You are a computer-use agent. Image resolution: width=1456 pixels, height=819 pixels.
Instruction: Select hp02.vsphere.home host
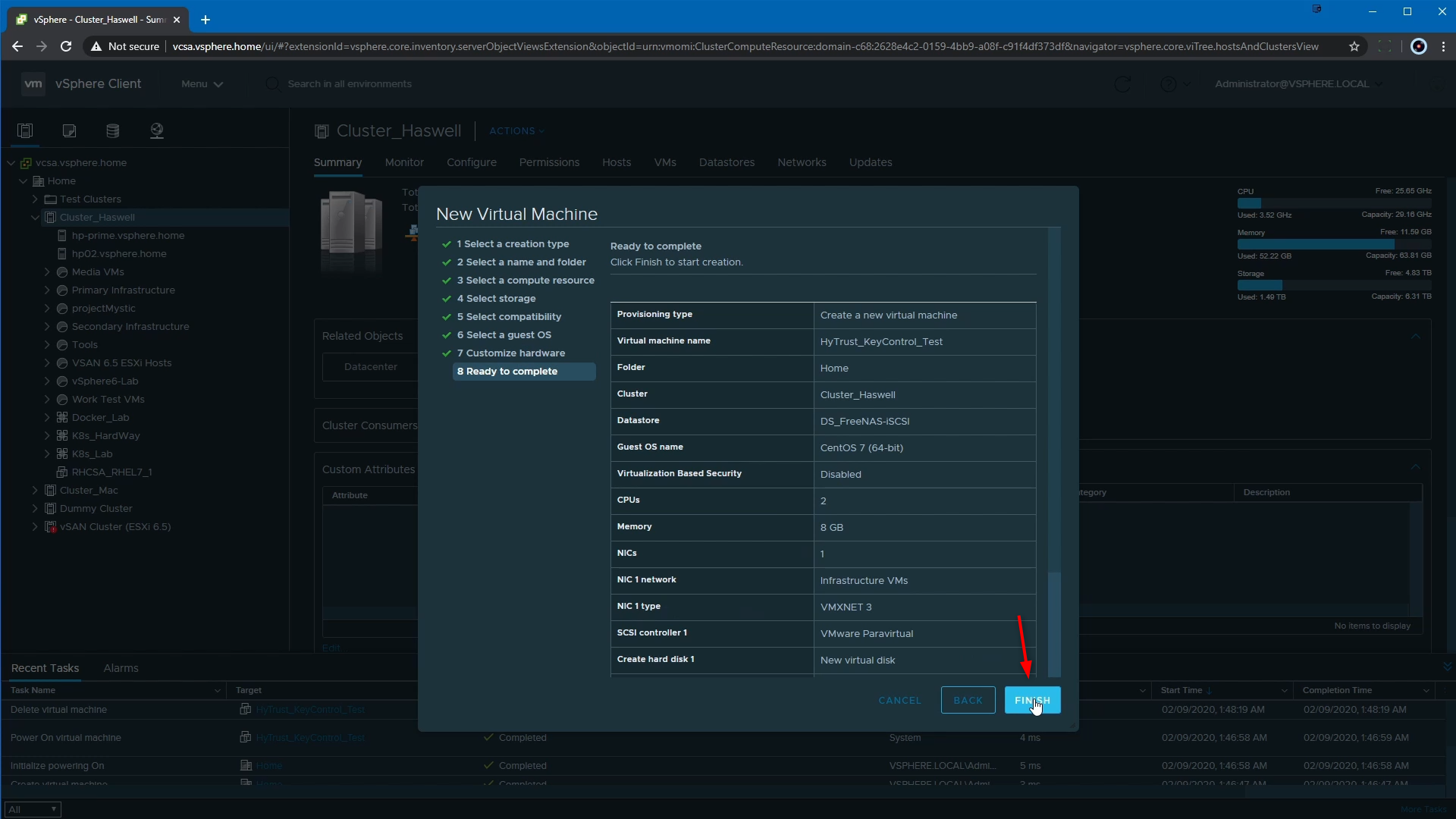coord(119,253)
